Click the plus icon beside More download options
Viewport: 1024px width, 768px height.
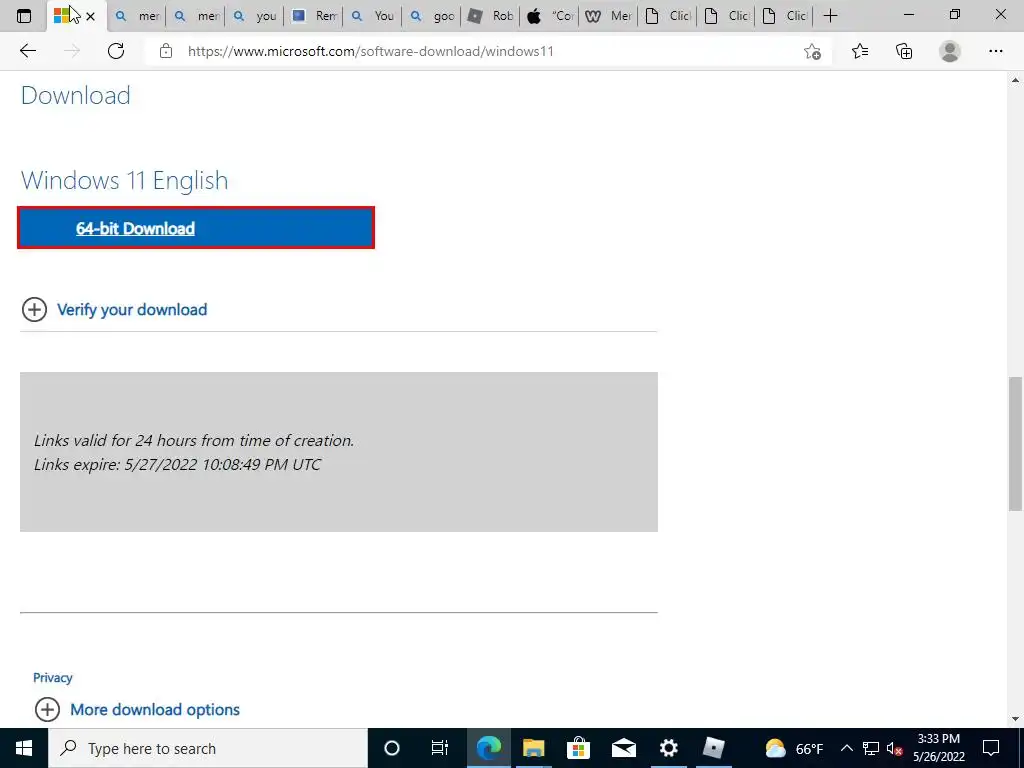tap(47, 709)
